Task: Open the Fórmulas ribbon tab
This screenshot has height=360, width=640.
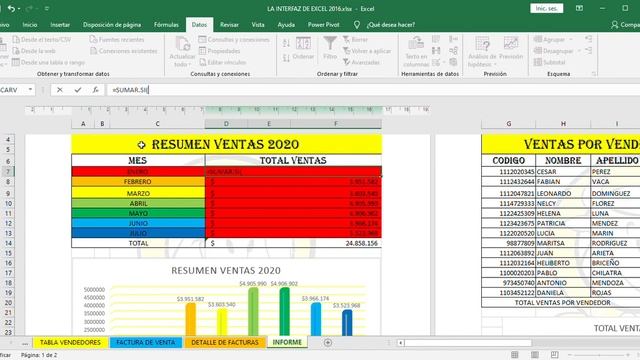Action: pyautogui.click(x=166, y=25)
